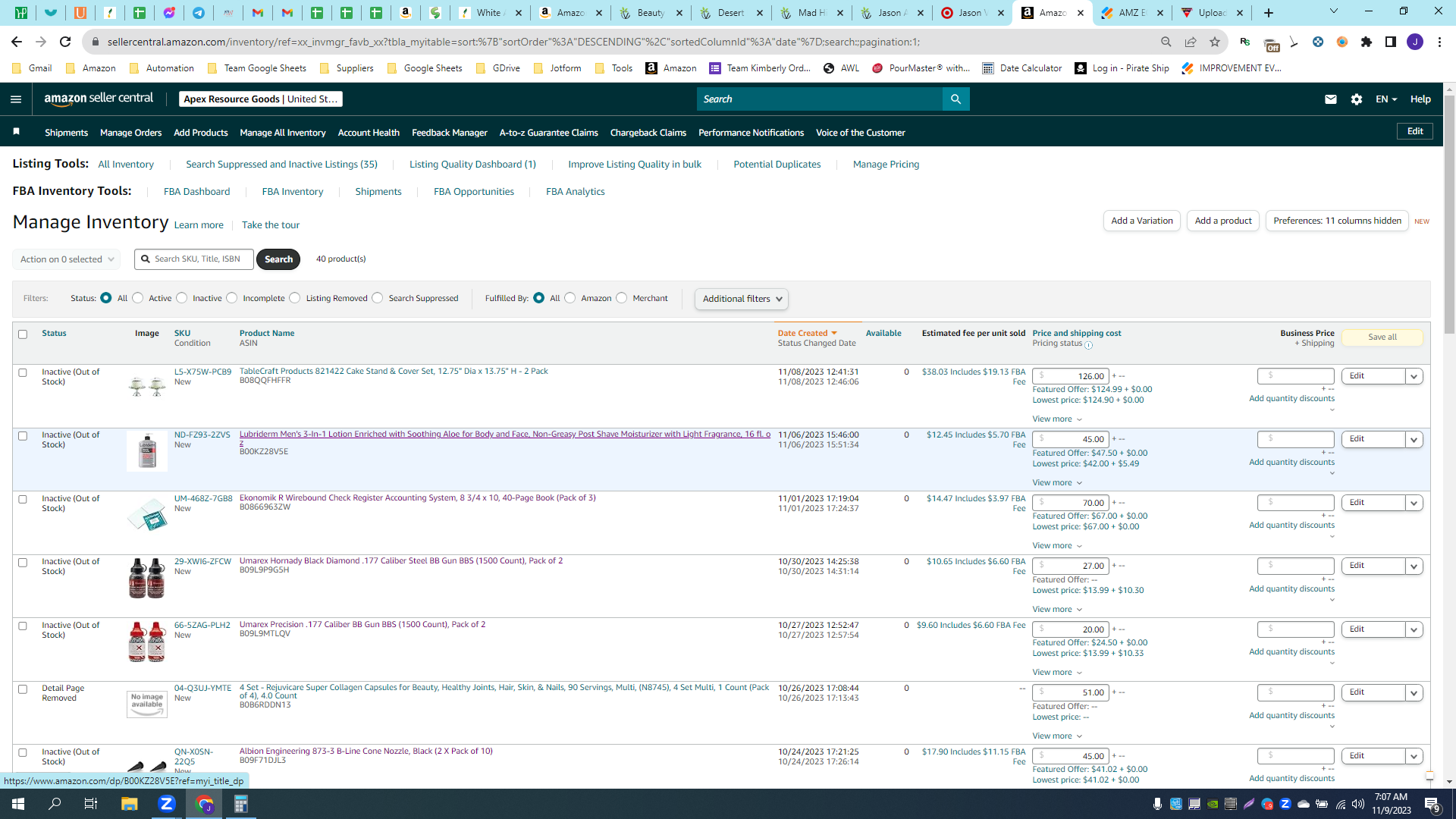Screen dimensions: 1456x819
Task: Open the Calculator app in taskbar
Action: (241, 804)
